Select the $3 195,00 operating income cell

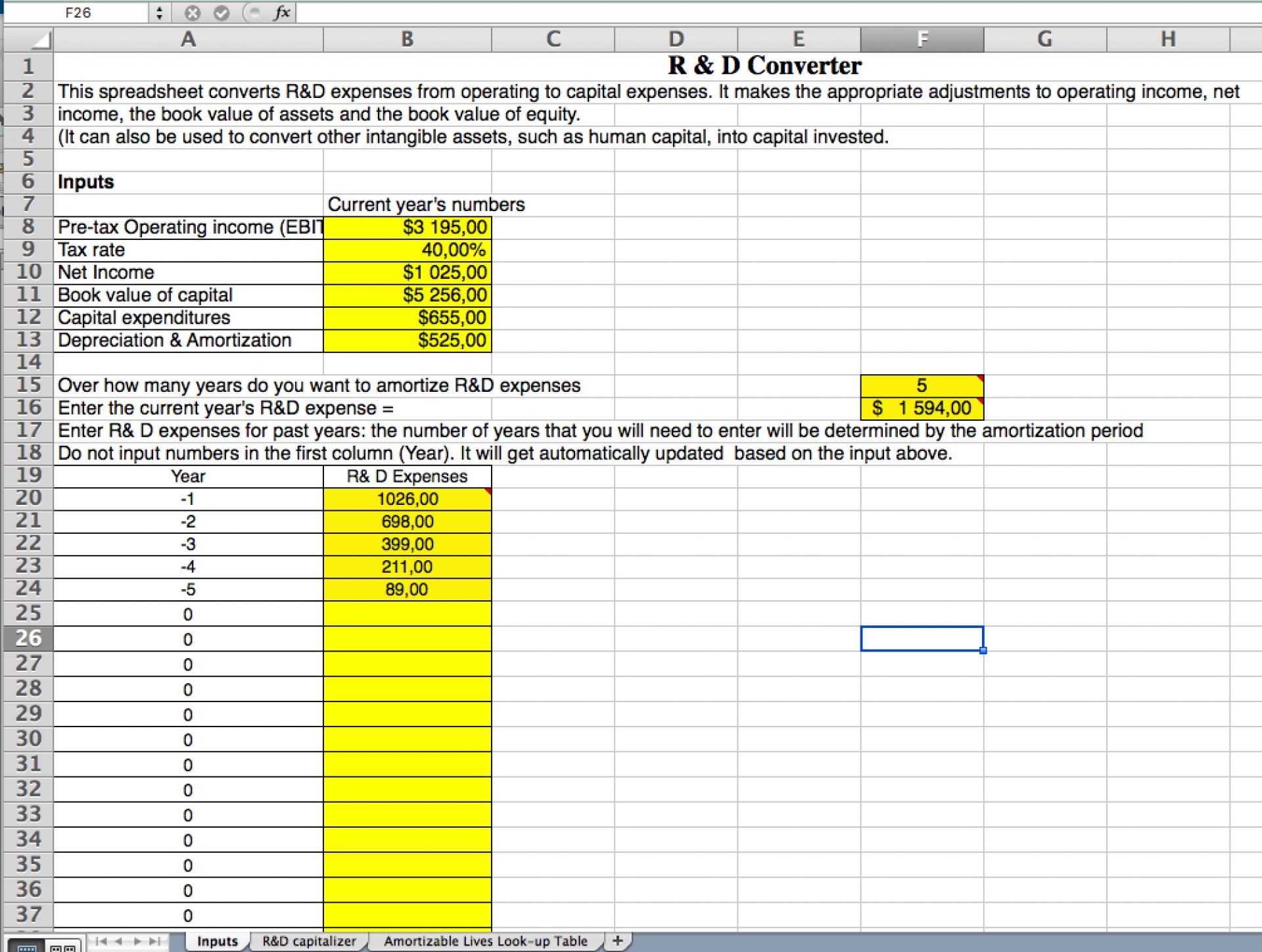(407, 227)
